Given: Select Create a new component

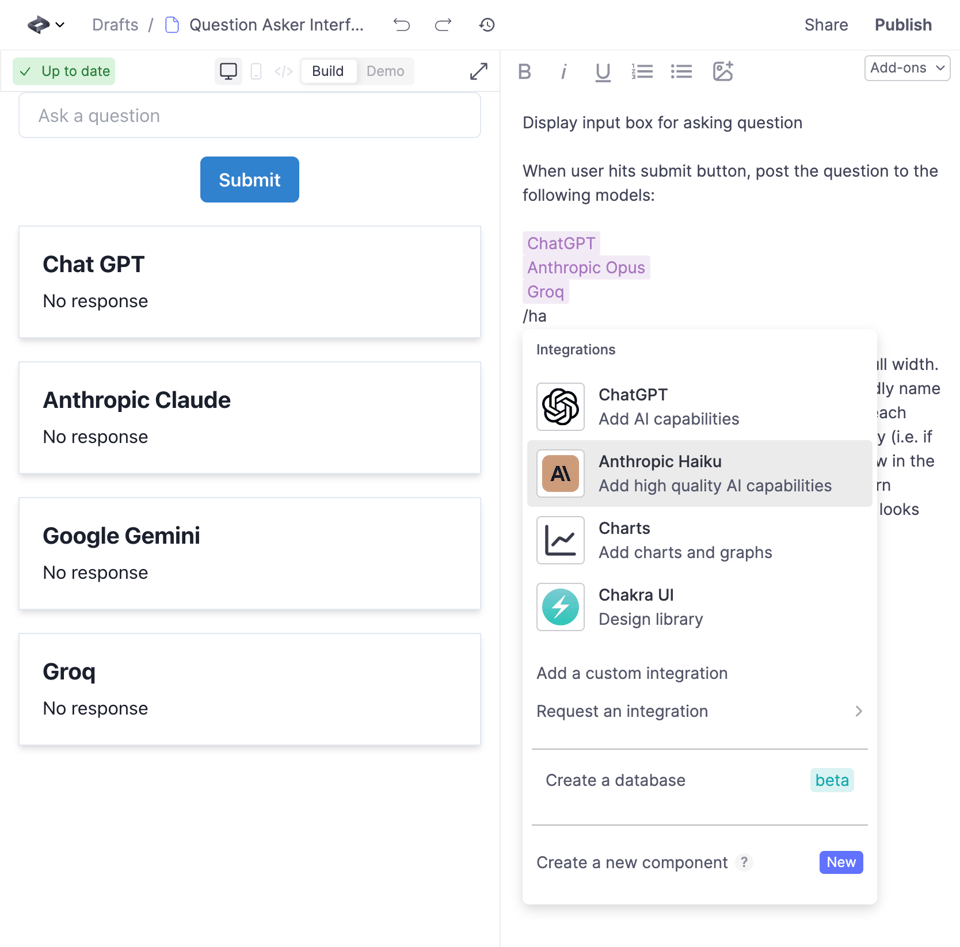Looking at the screenshot, I should 632,863.
